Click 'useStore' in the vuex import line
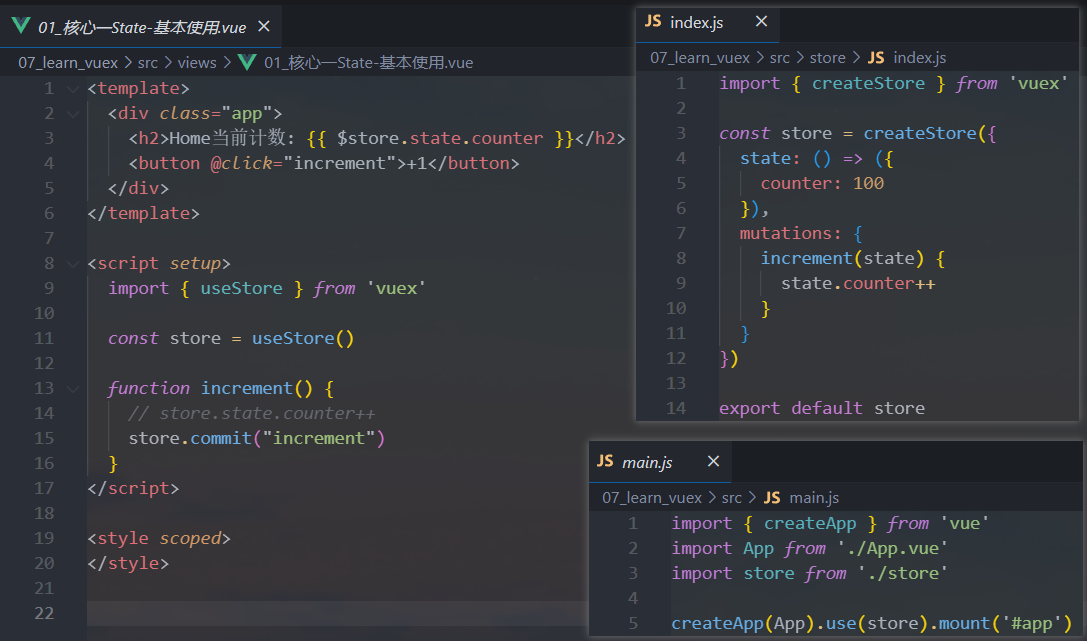The width and height of the screenshot is (1087, 641). (x=241, y=288)
